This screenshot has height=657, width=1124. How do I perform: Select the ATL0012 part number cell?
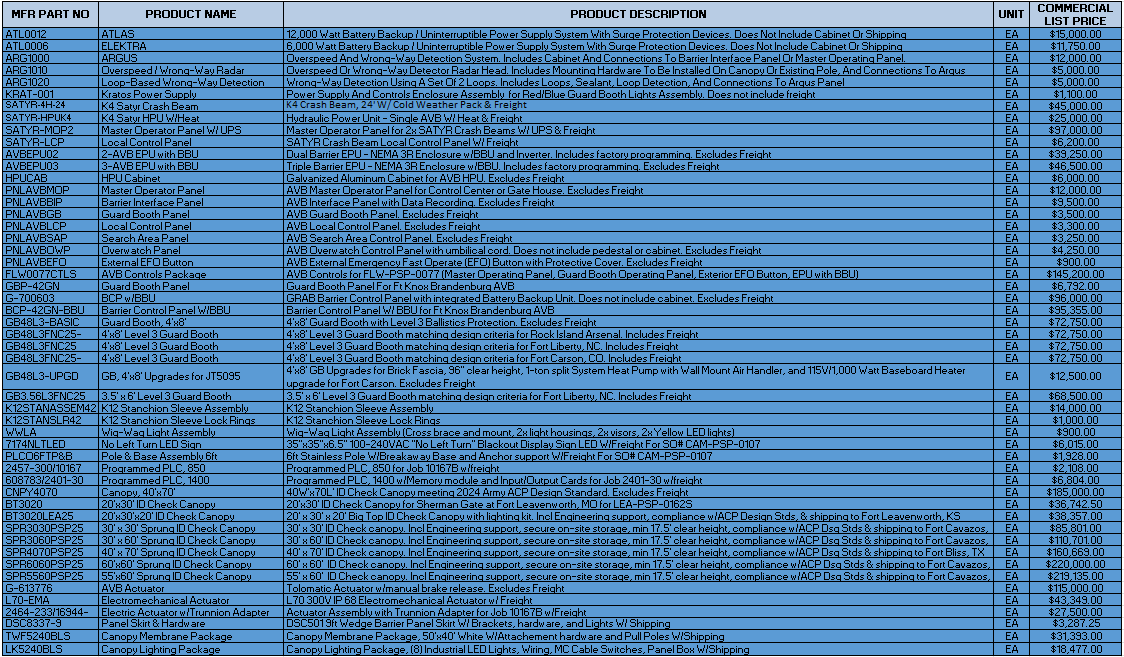[49, 34]
